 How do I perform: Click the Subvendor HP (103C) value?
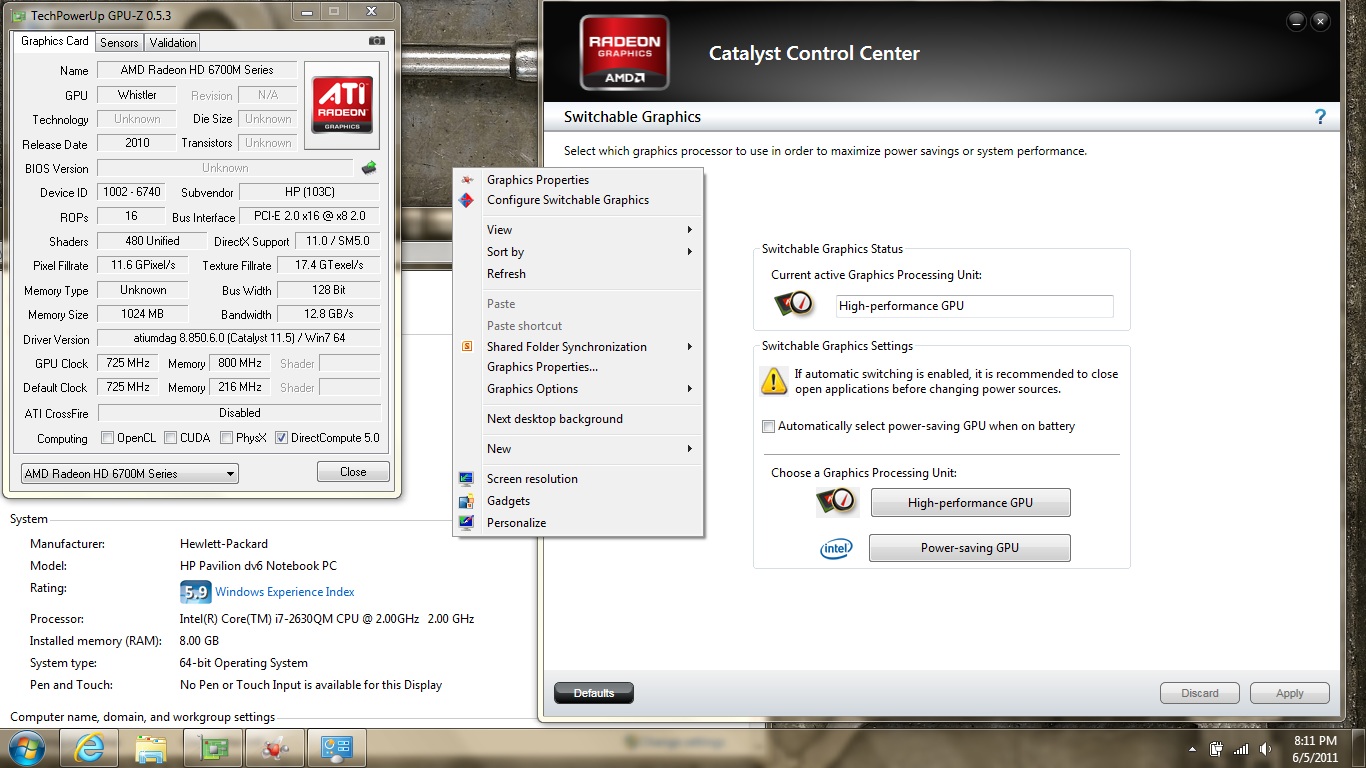[309, 192]
